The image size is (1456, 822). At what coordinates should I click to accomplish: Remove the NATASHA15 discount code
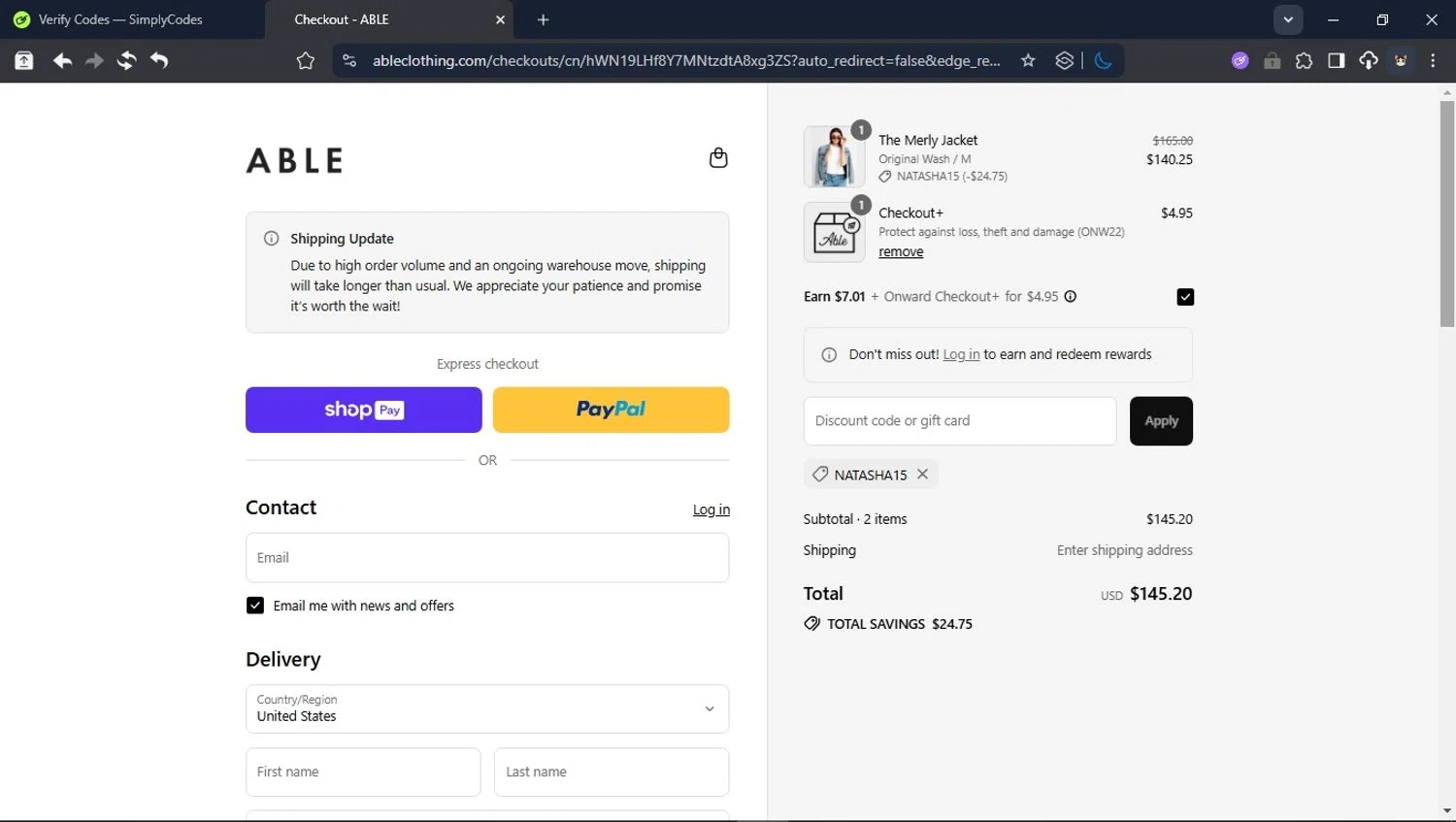[x=923, y=475]
